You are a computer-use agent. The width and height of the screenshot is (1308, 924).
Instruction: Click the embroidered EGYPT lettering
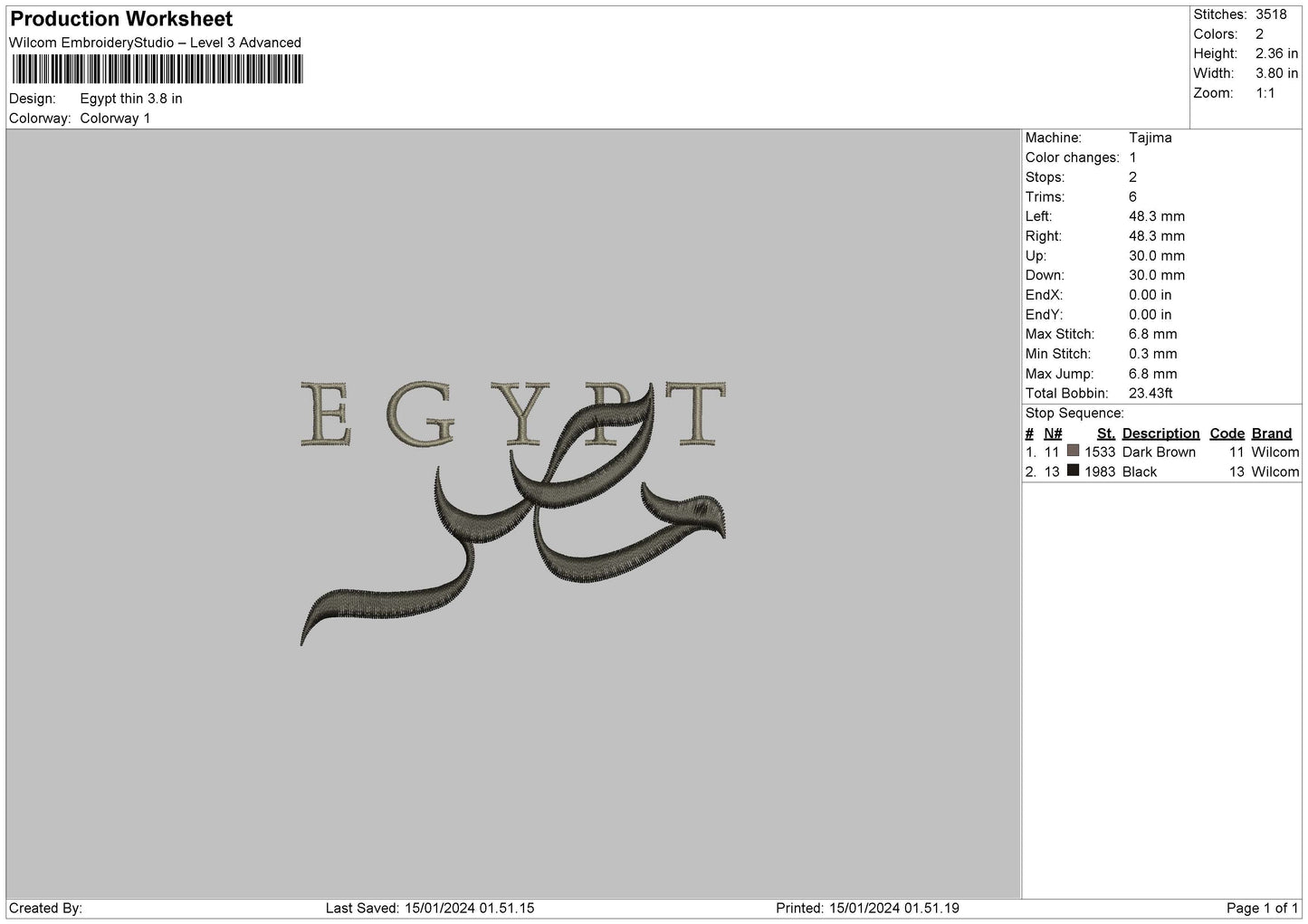point(512,414)
